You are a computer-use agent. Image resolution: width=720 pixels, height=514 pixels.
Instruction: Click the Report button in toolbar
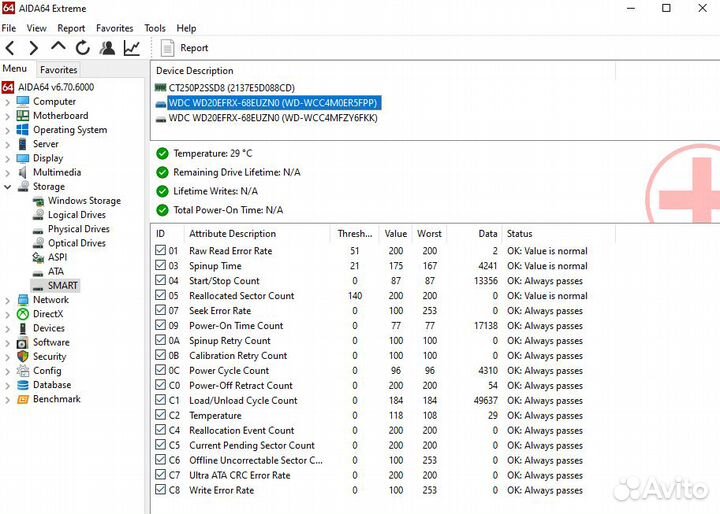click(185, 48)
